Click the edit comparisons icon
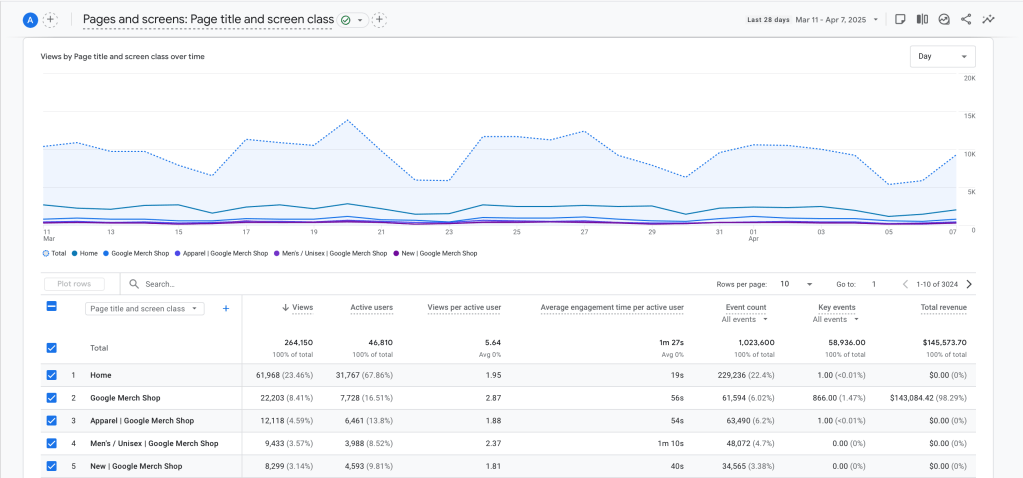Image resolution: width=1023 pixels, height=478 pixels. tap(922, 19)
